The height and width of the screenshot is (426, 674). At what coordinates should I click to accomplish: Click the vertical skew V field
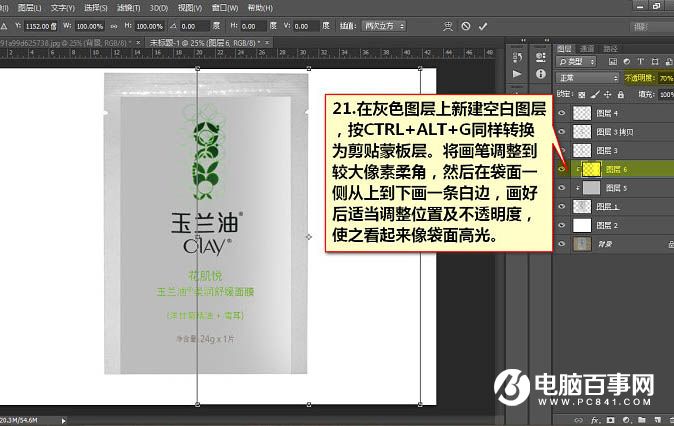(306, 26)
